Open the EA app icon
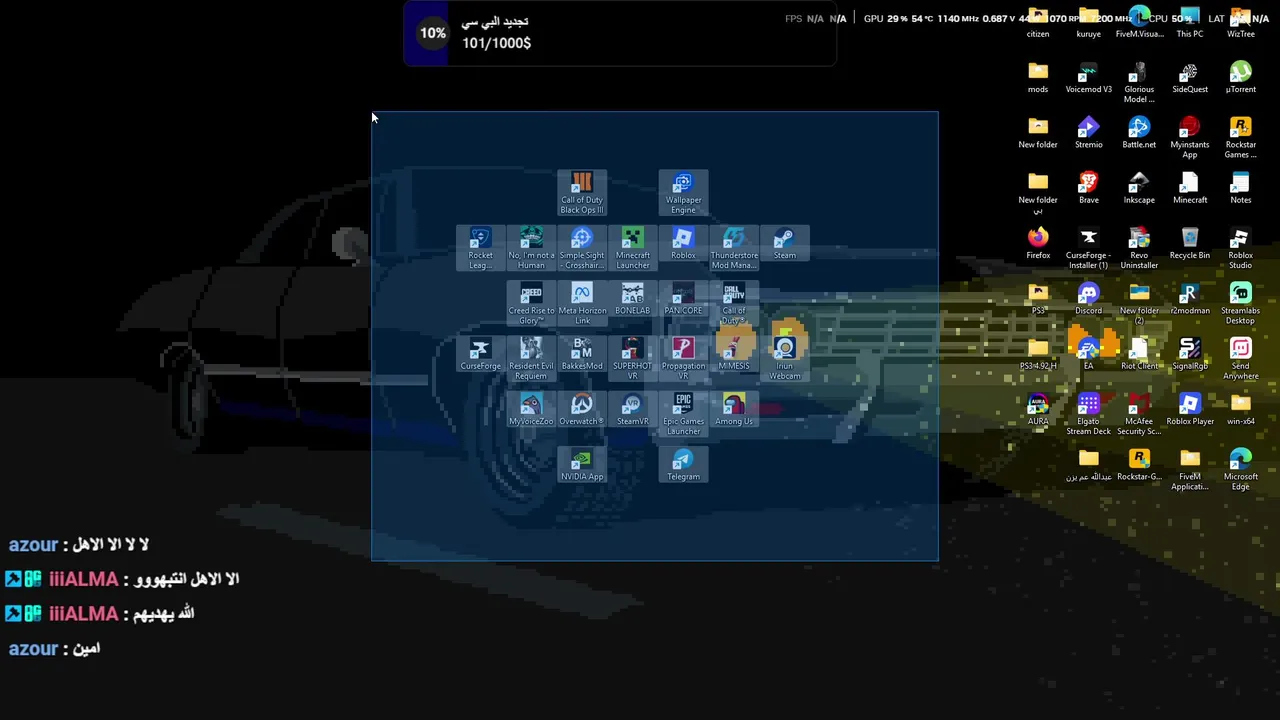Image resolution: width=1280 pixels, height=720 pixels. [x=1088, y=354]
